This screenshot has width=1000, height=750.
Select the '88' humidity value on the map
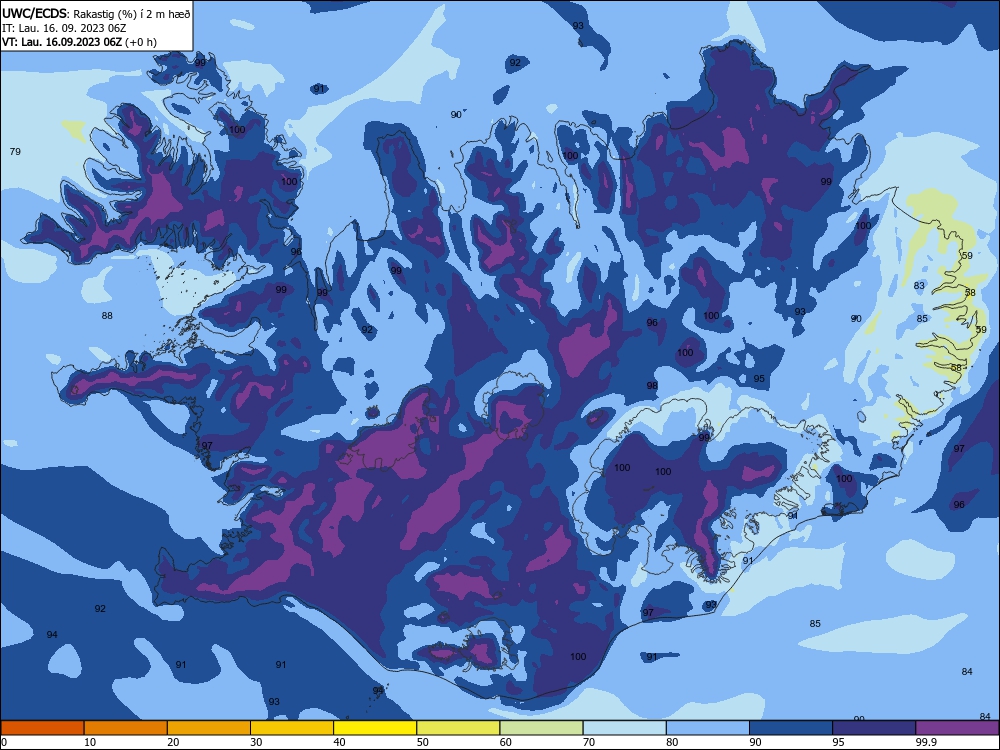coord(107,316)
